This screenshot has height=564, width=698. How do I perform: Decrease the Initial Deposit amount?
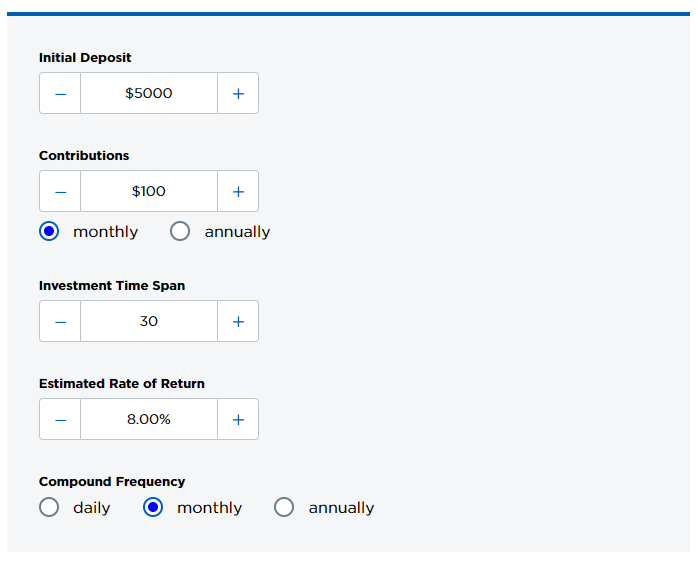(60, 93)
